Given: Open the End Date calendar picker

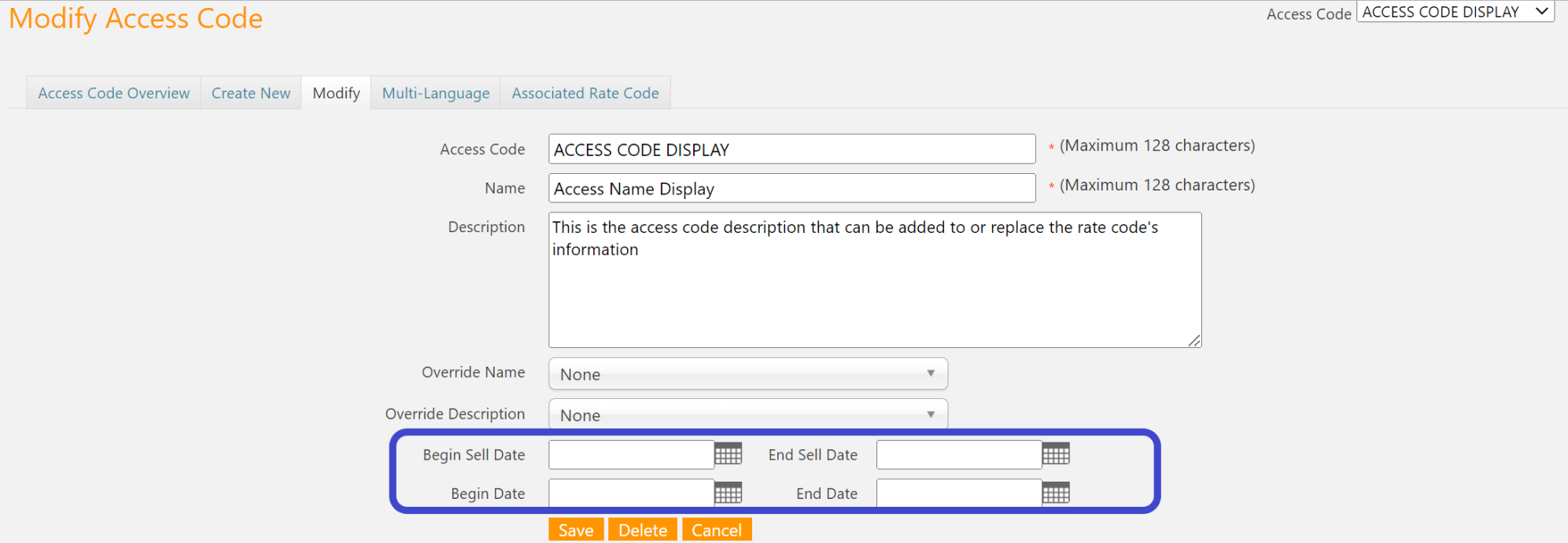Looking at the screenshot, I should click(1056, 493).
